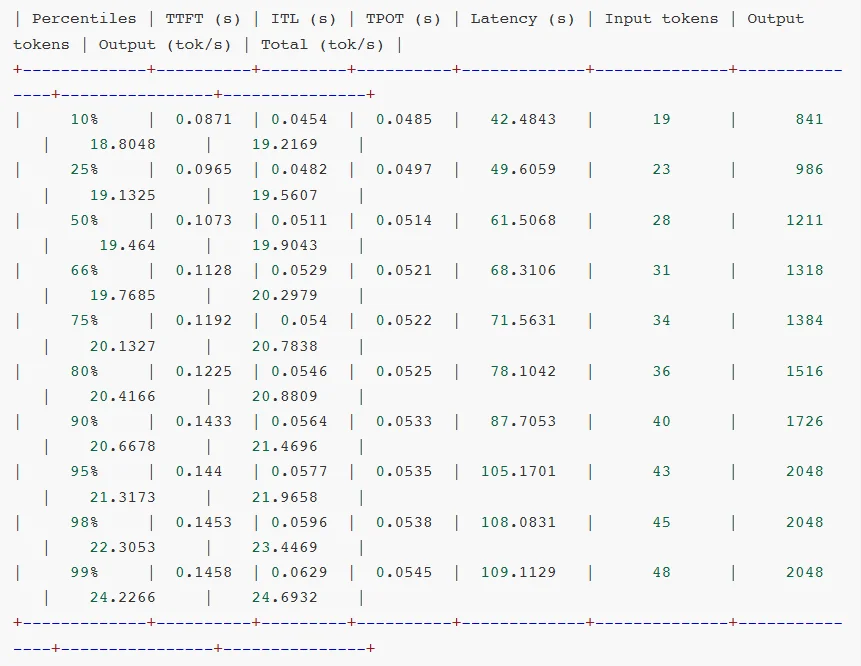This screenshot has width=861, height=666.
Task: Select the ITL value 0.0482
Action: (299, 170)
